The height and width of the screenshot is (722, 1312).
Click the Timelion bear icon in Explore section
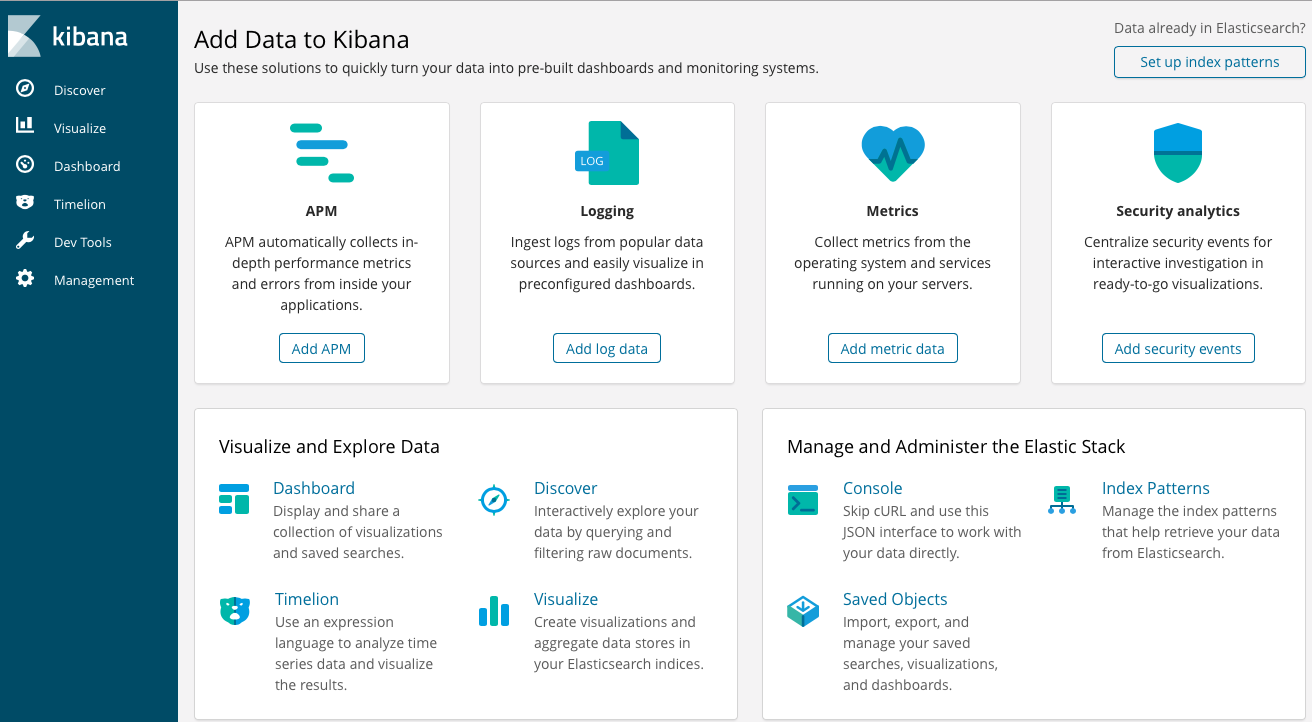point(234,610)
